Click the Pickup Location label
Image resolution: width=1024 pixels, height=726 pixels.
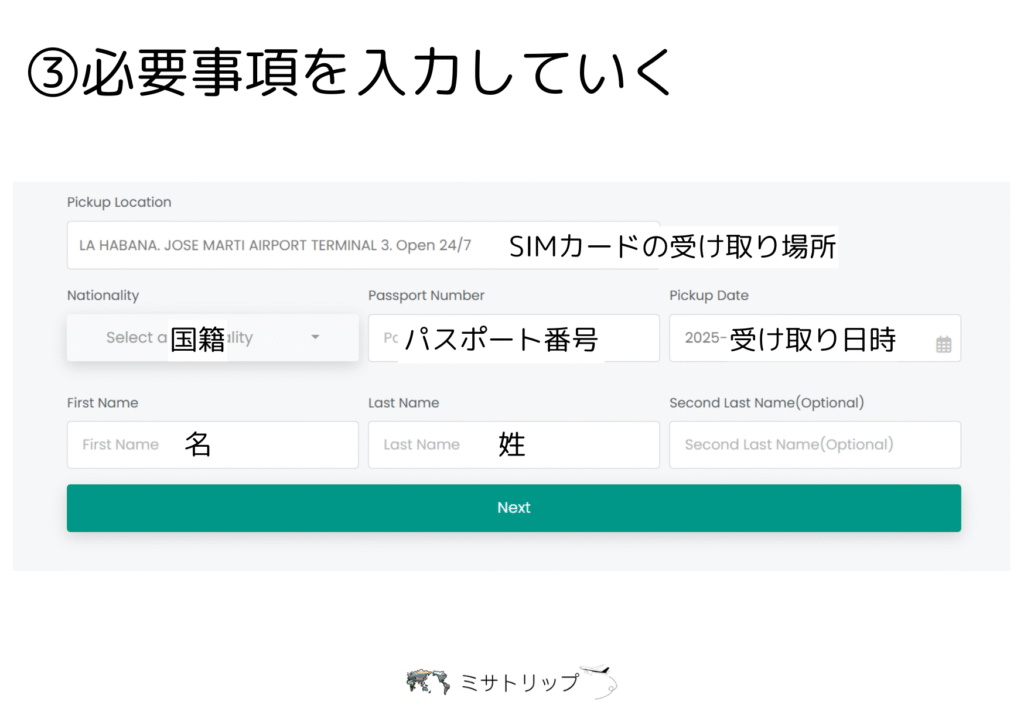tap(119, 202)
